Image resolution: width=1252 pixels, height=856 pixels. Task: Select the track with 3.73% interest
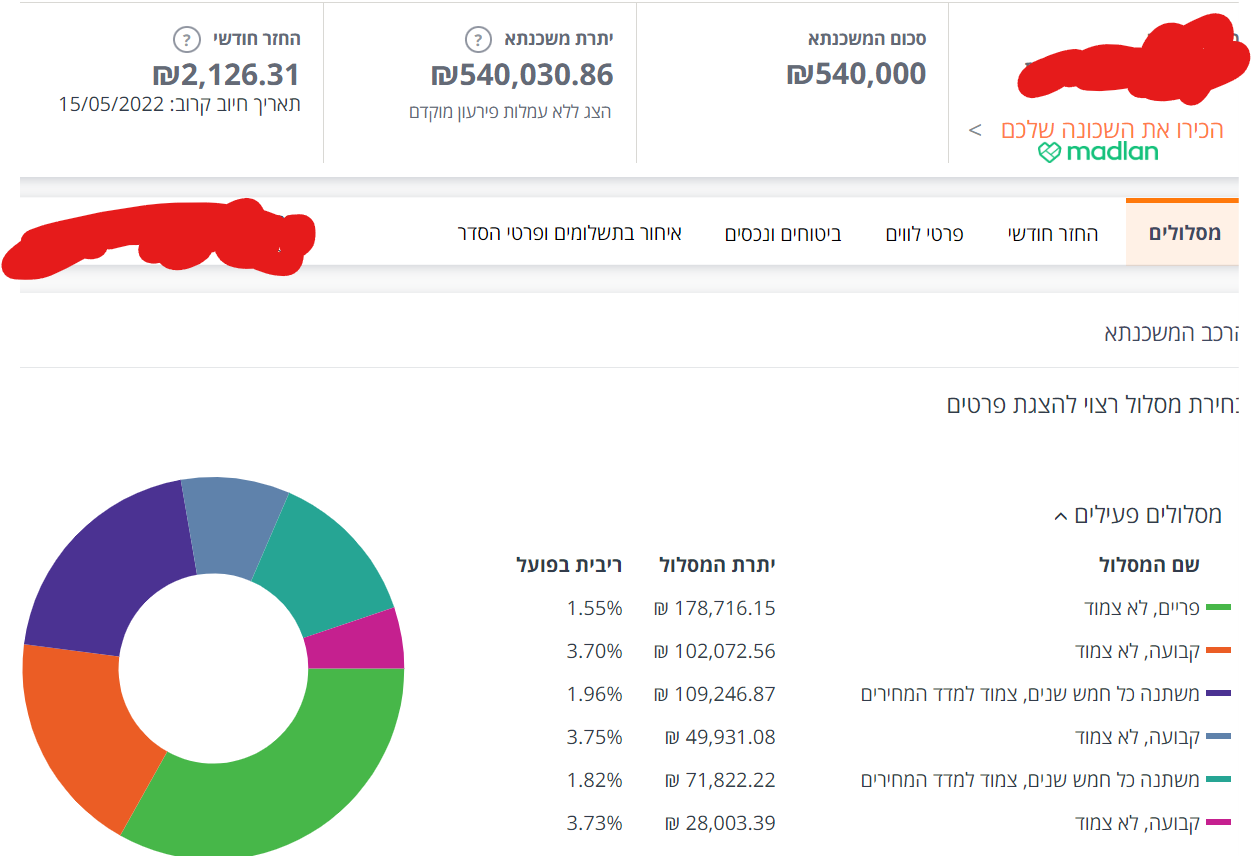coord(594,823)
